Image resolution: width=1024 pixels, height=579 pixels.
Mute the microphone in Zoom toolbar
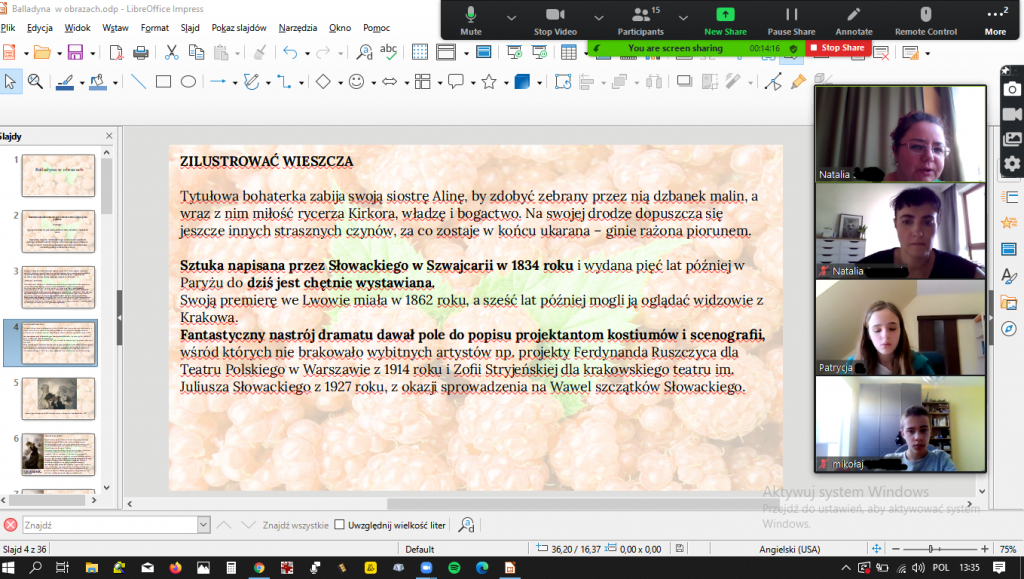tap(470, 19)
